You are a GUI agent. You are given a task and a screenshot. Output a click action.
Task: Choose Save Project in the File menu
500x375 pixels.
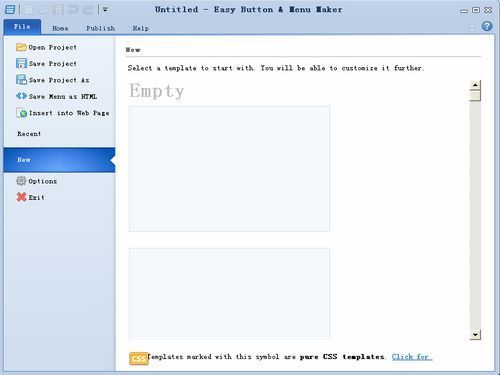point(46,63)
